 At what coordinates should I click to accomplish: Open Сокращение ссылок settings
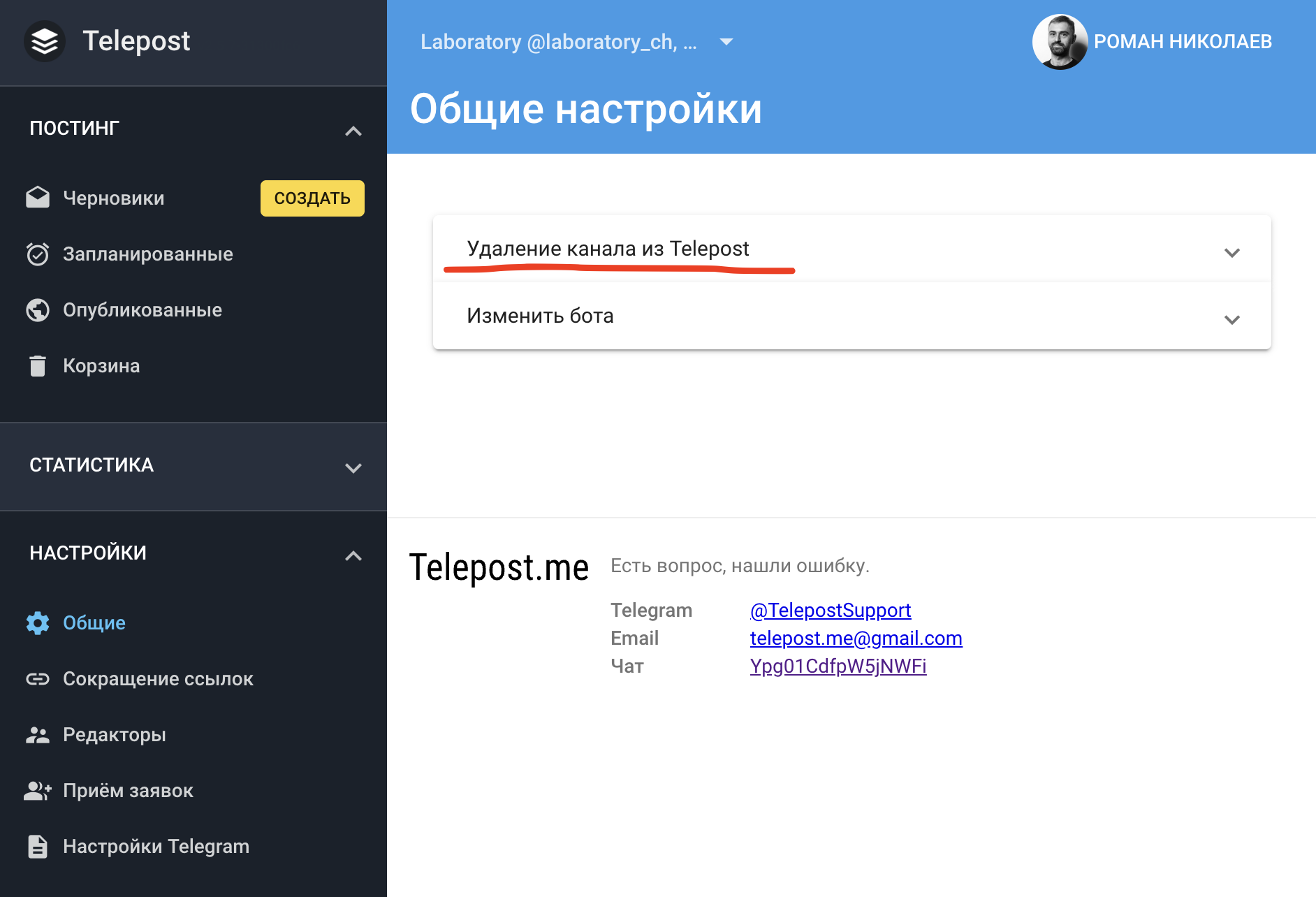click(158, 678)
